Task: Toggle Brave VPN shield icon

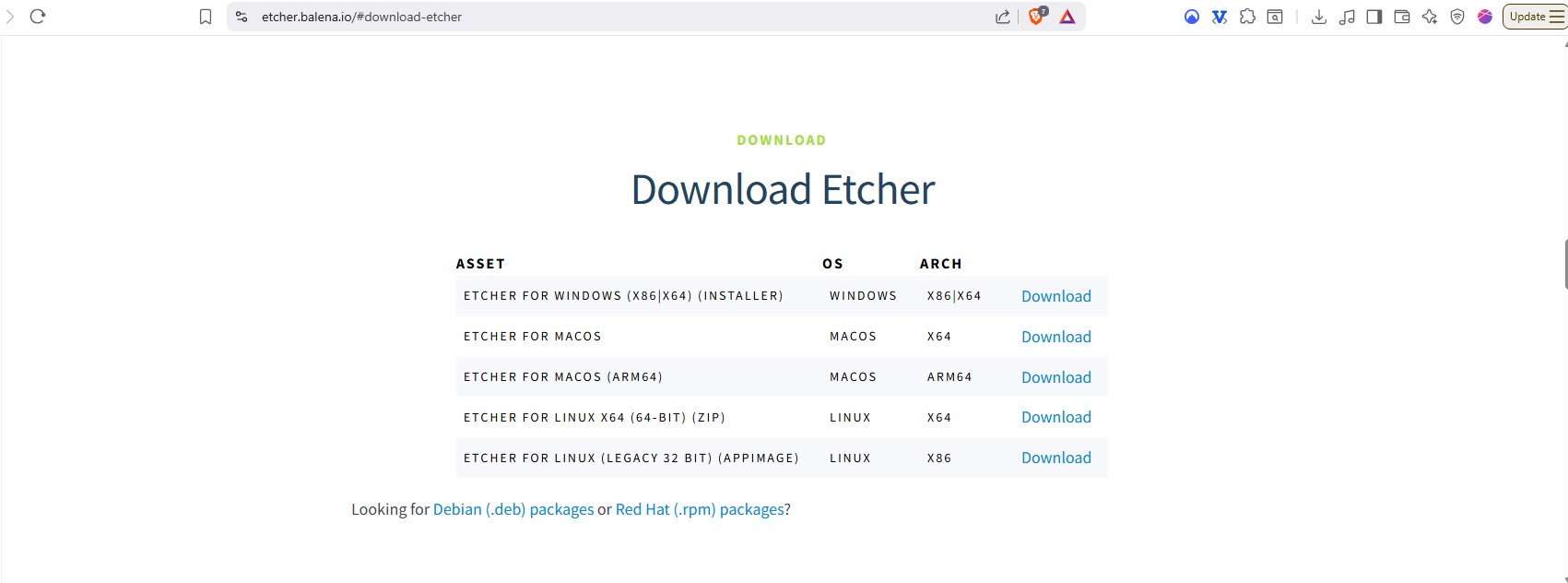Action: tap(1457, 17)
